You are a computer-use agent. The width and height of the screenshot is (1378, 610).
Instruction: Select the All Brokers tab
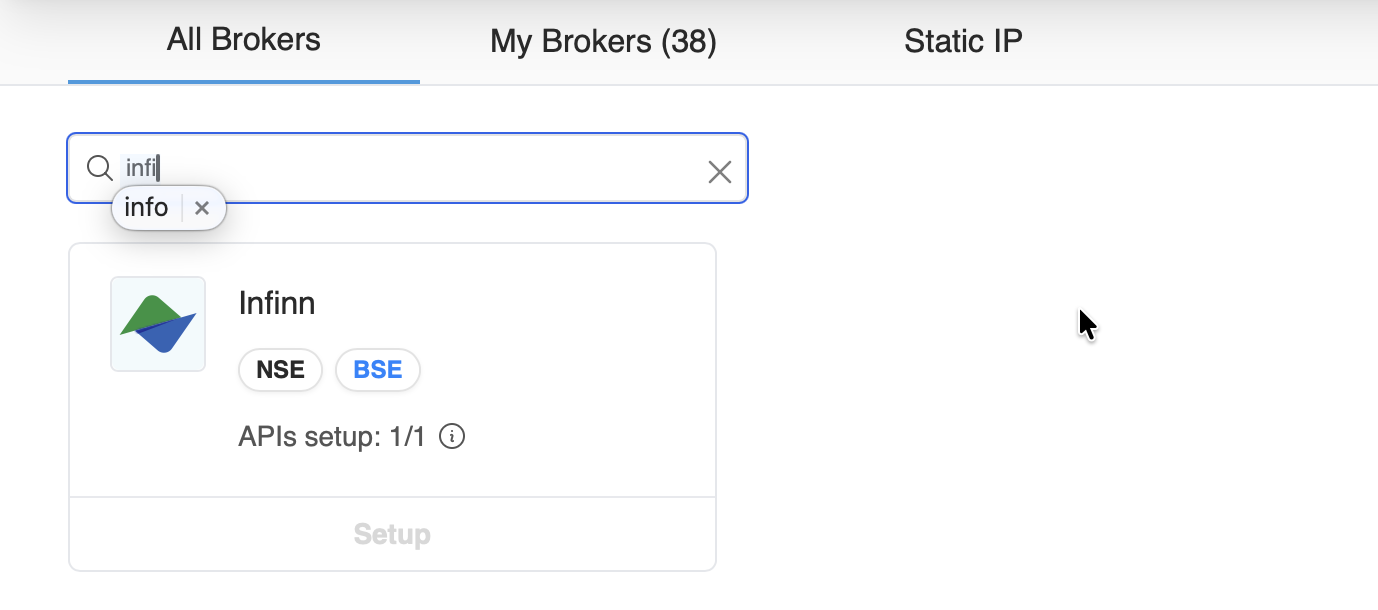coord(243,40)
